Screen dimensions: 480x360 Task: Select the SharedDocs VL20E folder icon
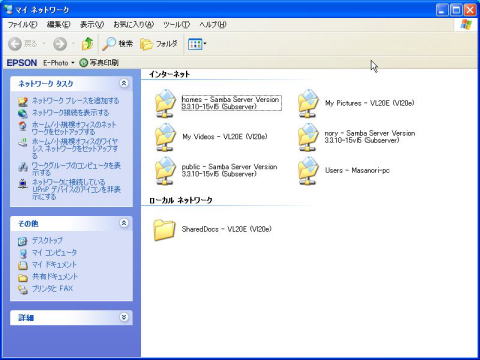click(164, 230)
